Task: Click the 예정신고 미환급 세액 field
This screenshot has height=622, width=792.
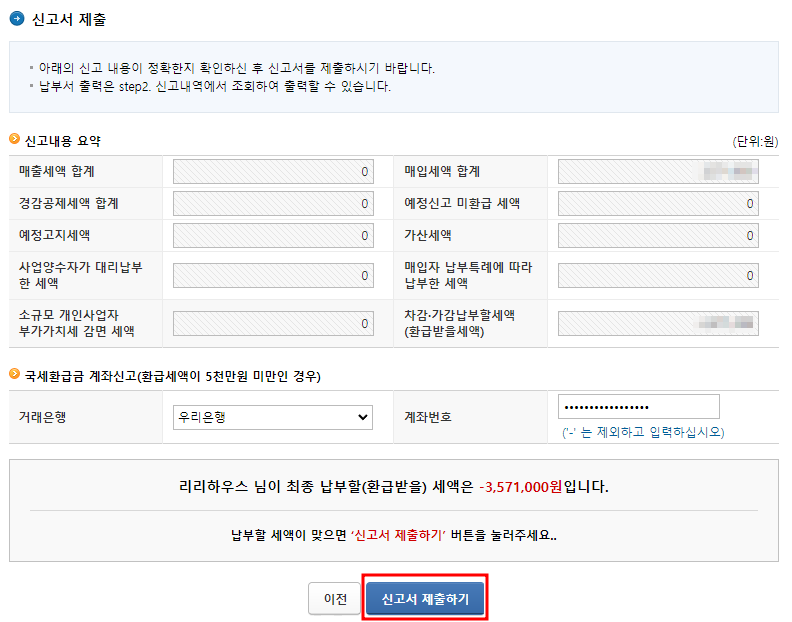Action: tap(658, 204)
